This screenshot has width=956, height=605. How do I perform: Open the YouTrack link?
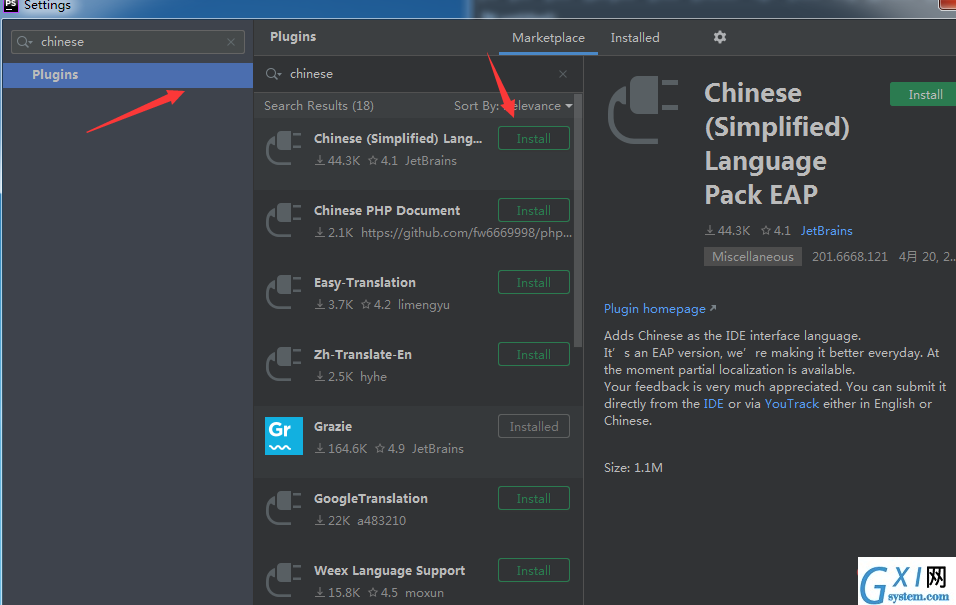(x=791, y=404)
